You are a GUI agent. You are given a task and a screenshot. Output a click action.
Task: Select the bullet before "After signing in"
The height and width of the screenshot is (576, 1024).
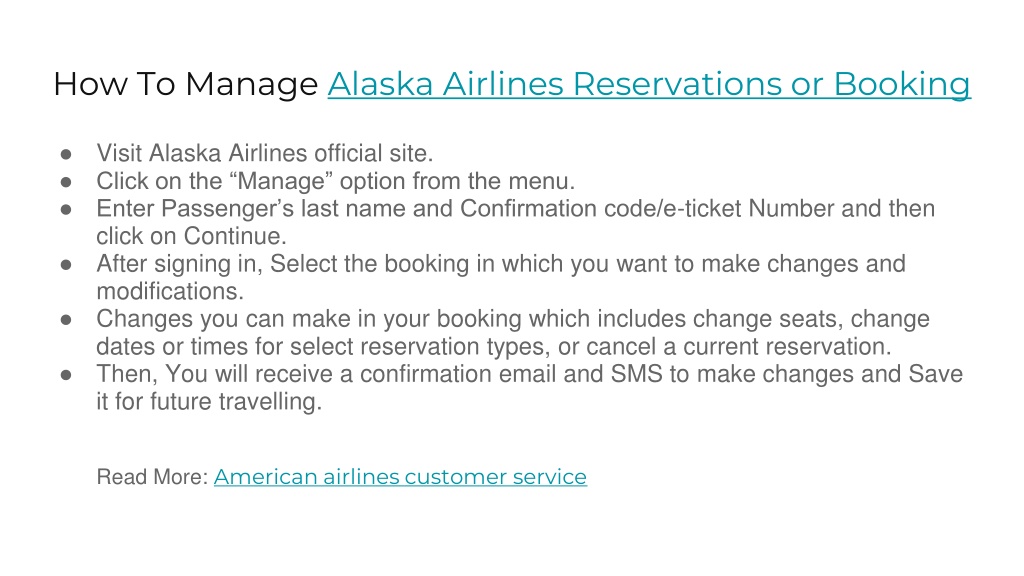[x=66, y=265]
